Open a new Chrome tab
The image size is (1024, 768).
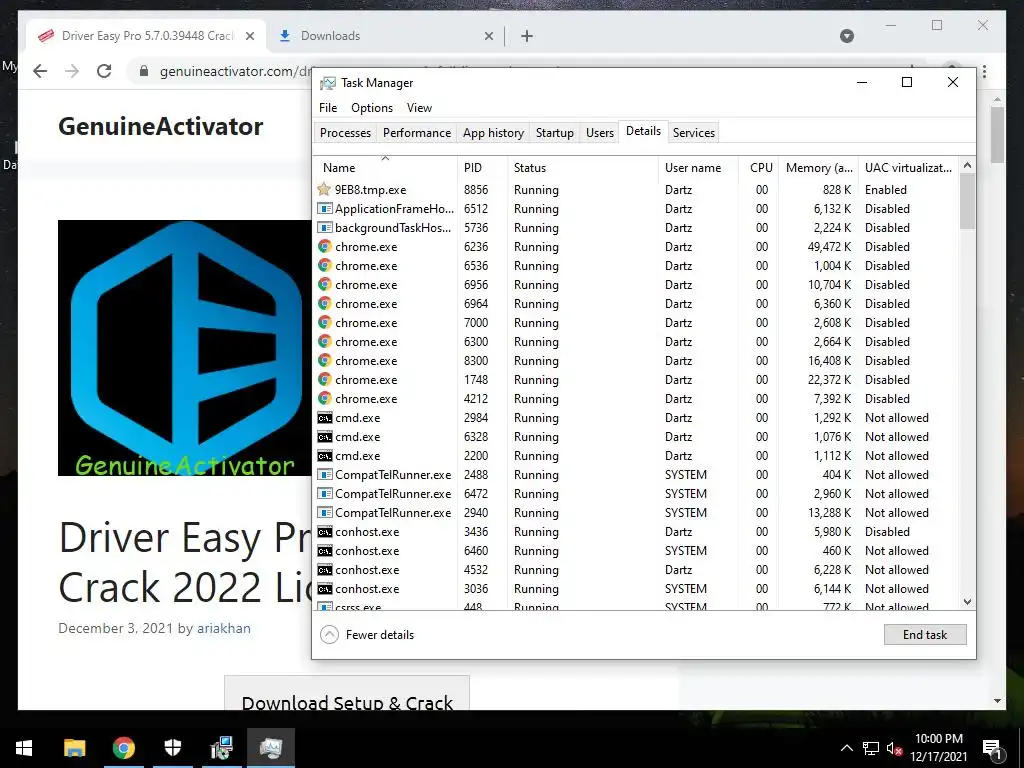527,36
